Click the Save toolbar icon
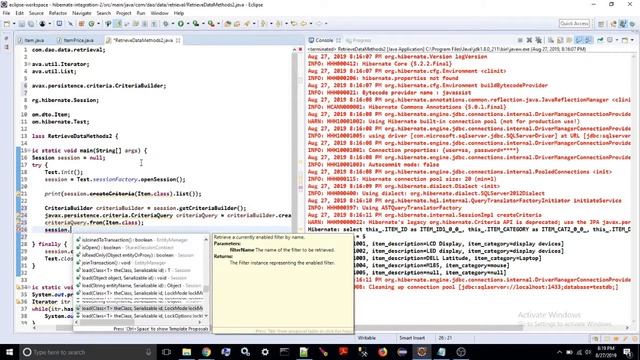The width and height of the screenshot is (640, 360). (x=22, y=24)
